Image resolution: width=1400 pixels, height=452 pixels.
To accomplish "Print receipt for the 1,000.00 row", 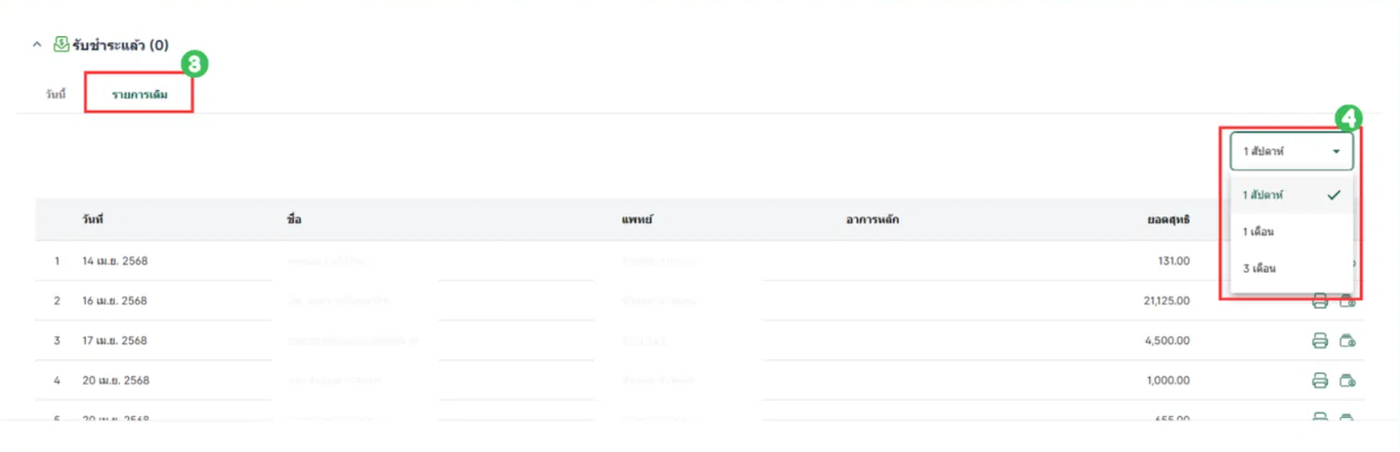I will 1320,381.
